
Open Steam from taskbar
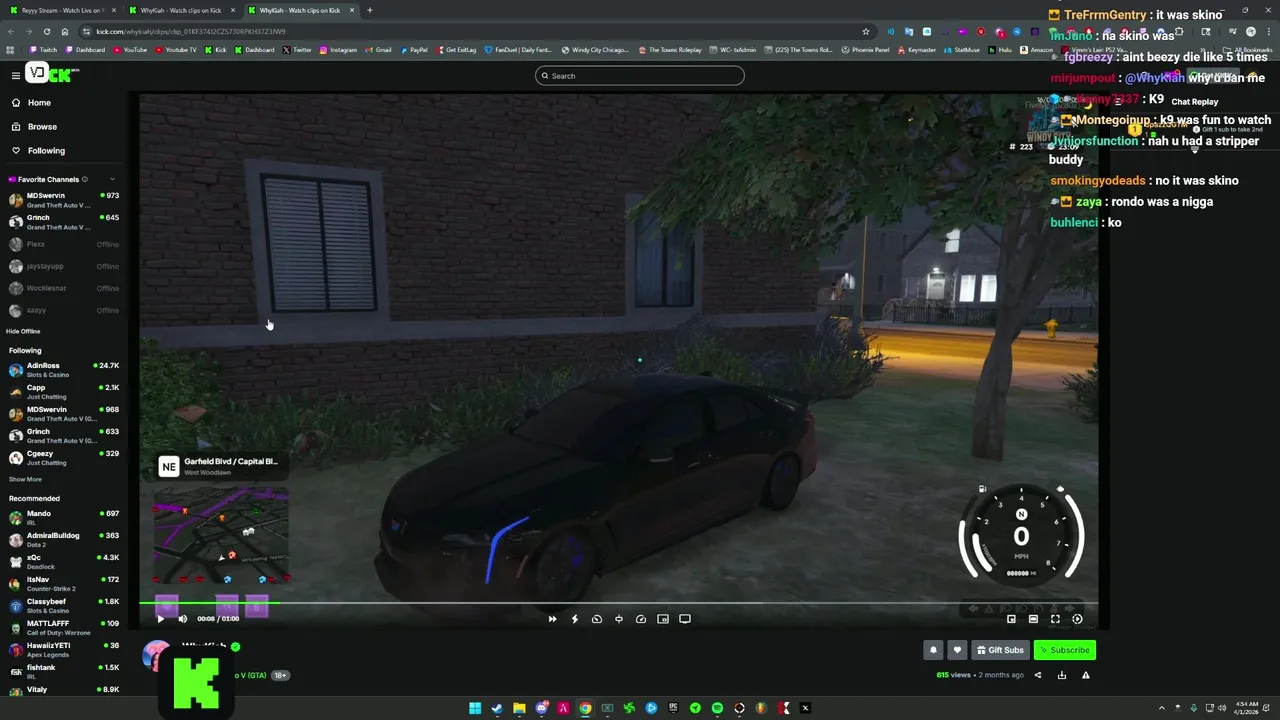click(x=497, y=708)
